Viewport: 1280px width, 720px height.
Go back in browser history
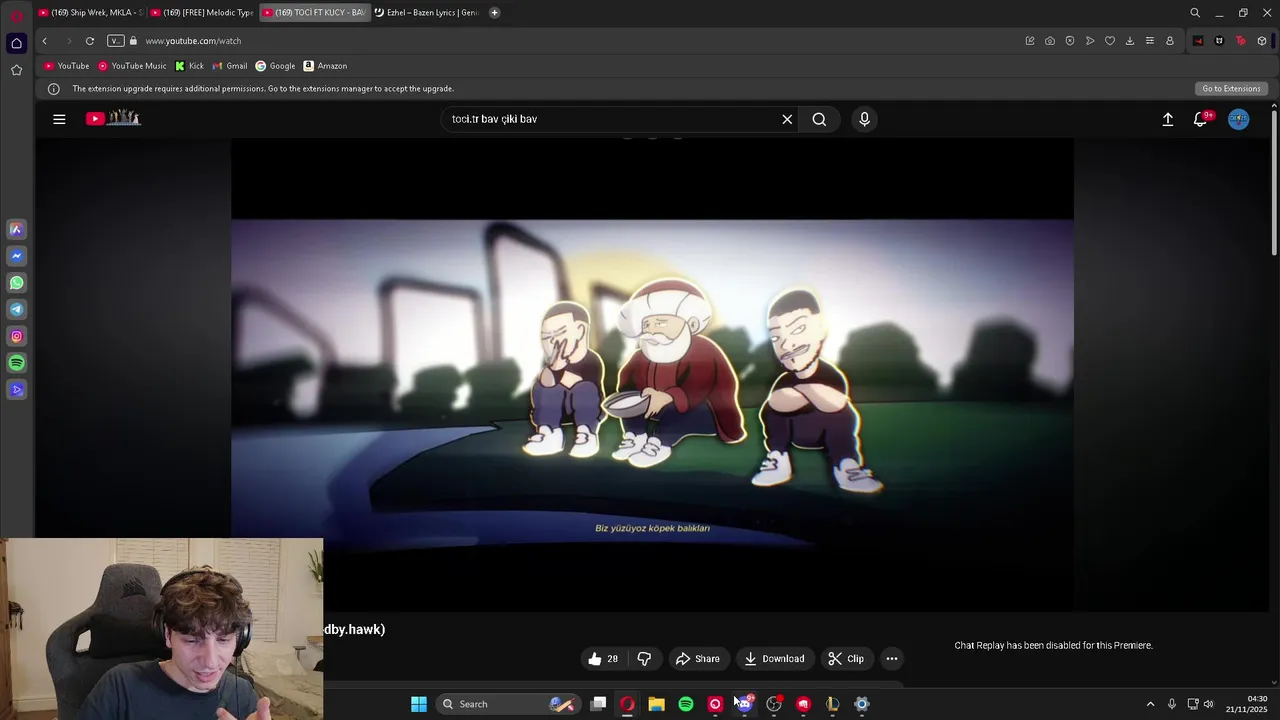click(x=44, y=41)
